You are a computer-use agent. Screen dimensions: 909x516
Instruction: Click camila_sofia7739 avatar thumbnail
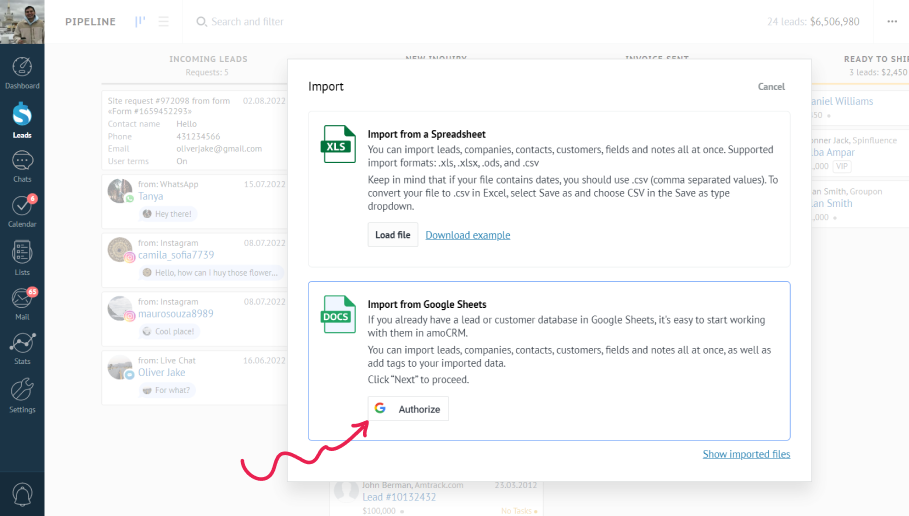click(x=120, y=249)
